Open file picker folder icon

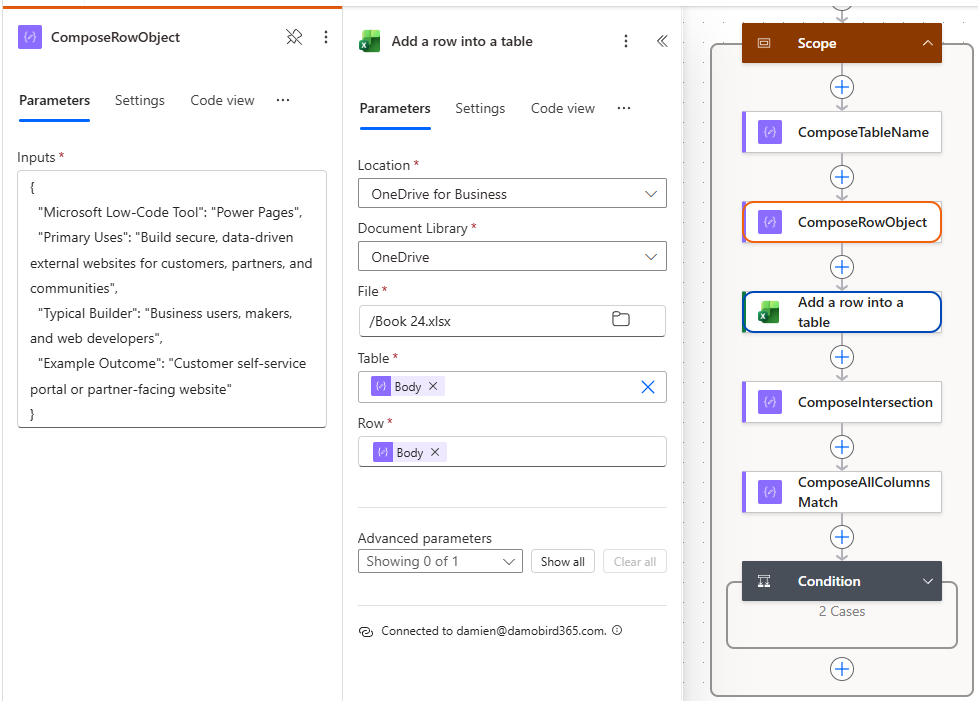tap(621, 319)
